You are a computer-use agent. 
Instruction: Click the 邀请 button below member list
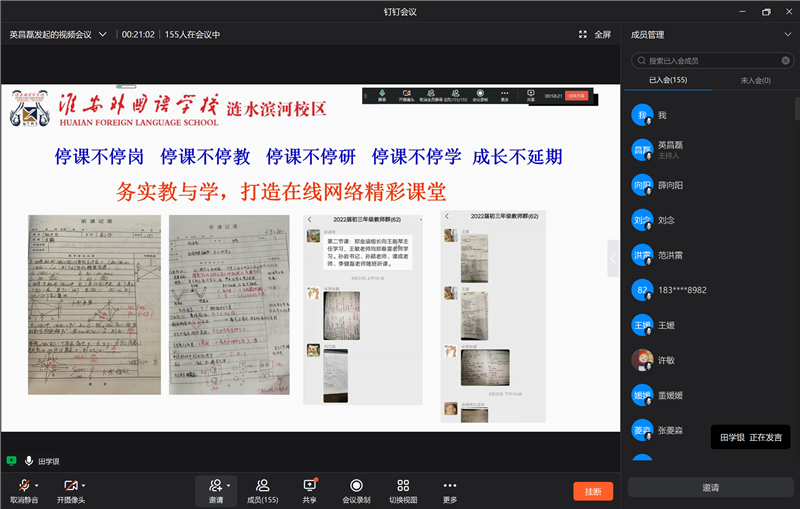coord(709,487)
